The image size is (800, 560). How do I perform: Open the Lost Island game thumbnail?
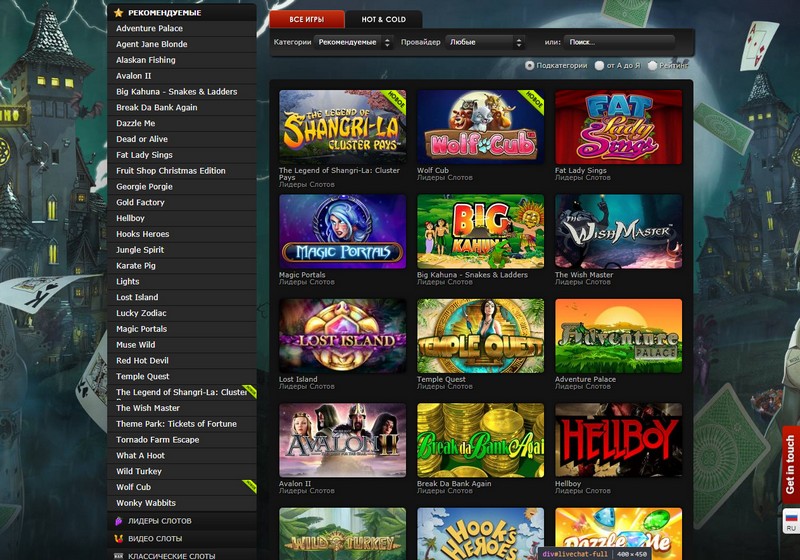[342, 336]
